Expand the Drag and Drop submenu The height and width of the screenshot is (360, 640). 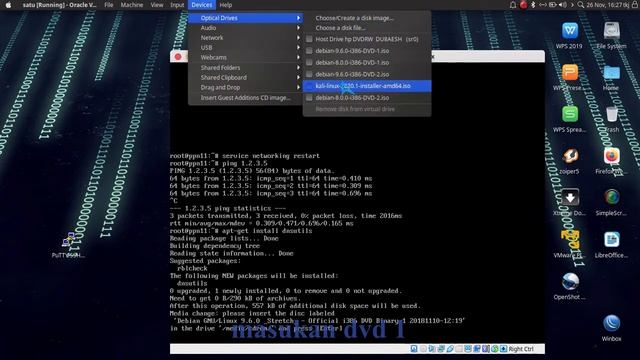pyautogui.click(x=245, y=87)
